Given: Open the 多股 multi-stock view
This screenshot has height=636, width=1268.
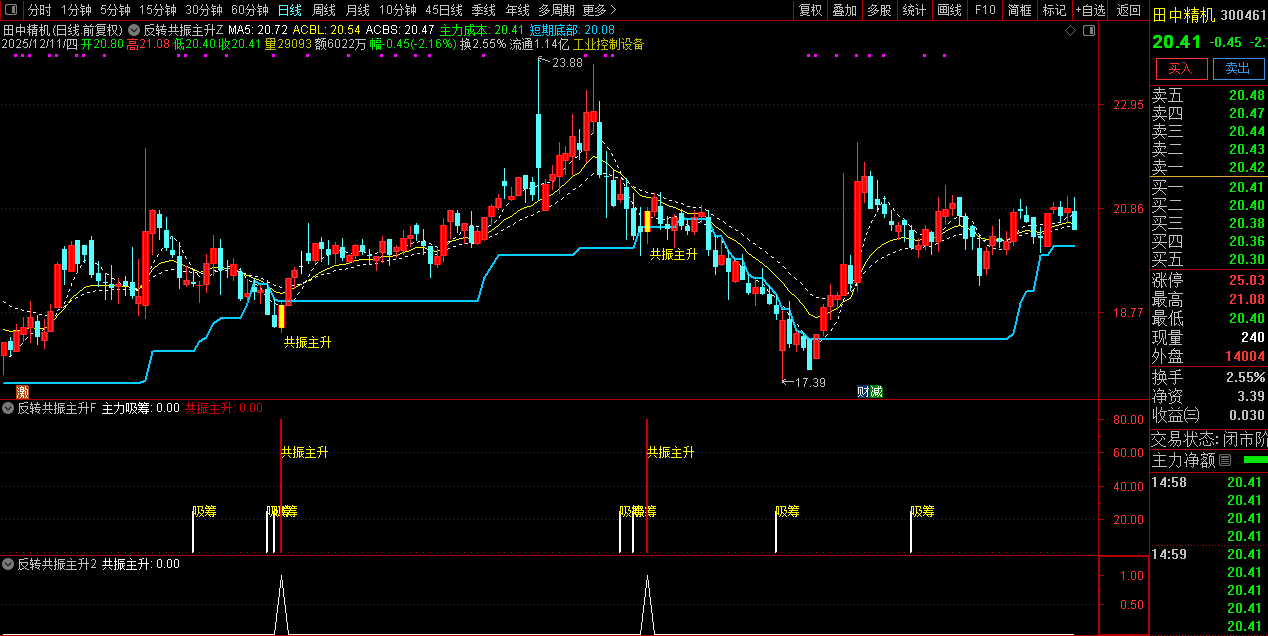Looking at the screenshot, I should coord(880,10).
